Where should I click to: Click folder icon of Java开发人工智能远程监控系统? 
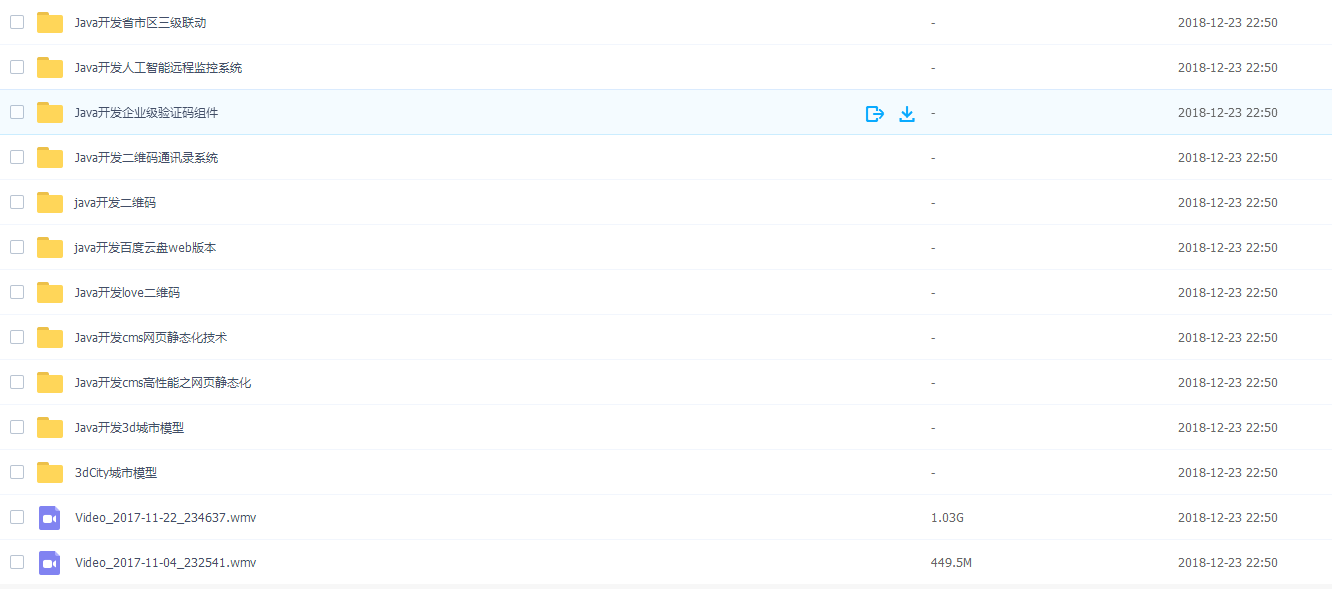[50, 68]
